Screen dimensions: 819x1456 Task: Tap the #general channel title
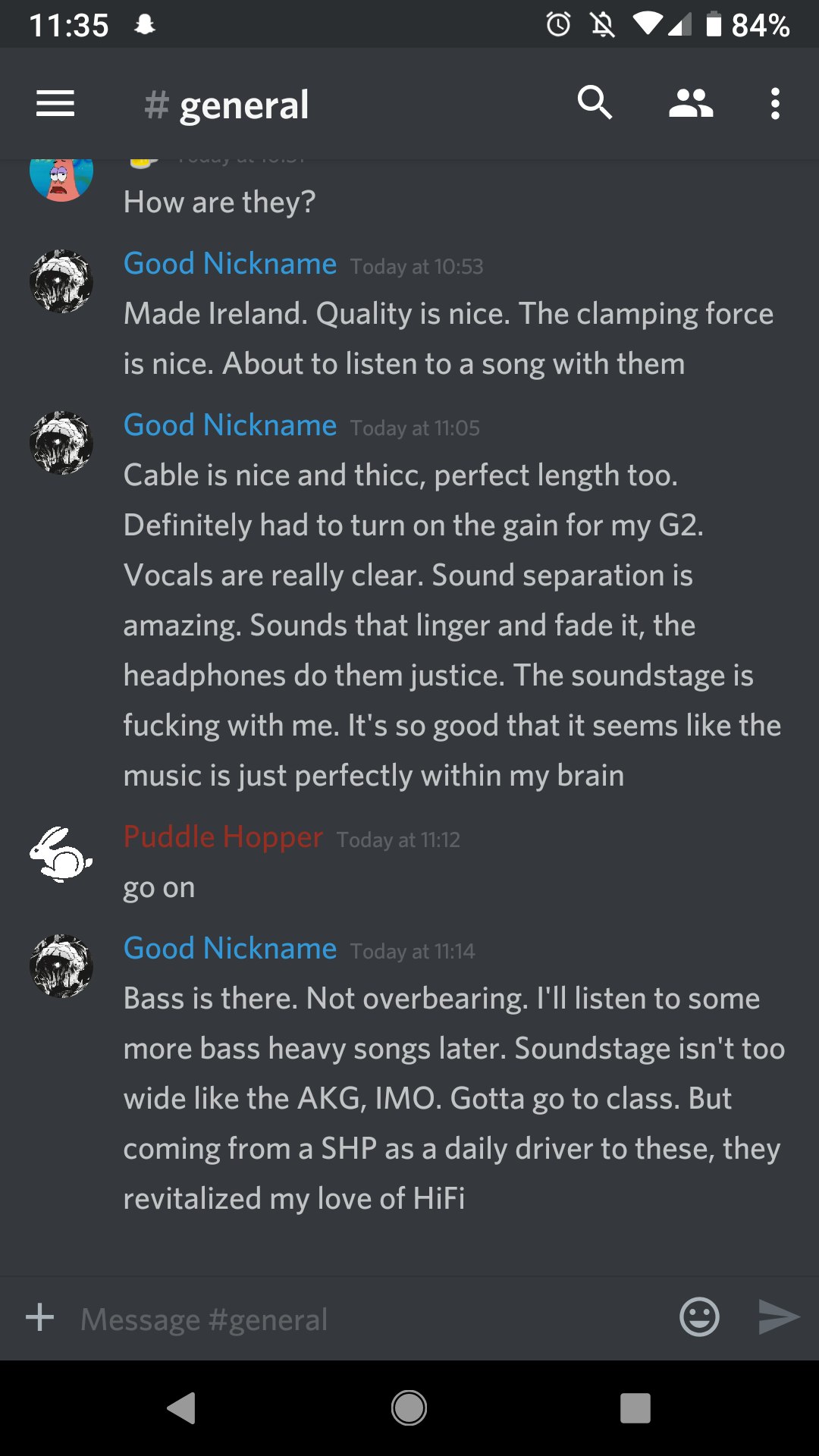(x=227, y=105)
